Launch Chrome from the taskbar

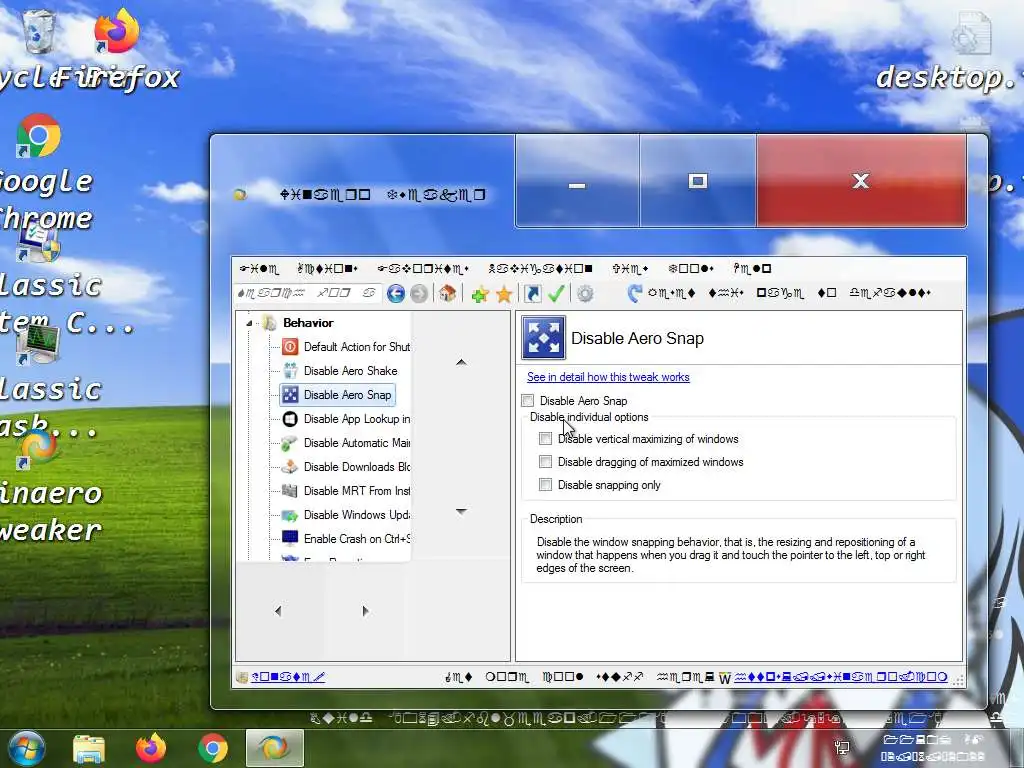[213, 748]
